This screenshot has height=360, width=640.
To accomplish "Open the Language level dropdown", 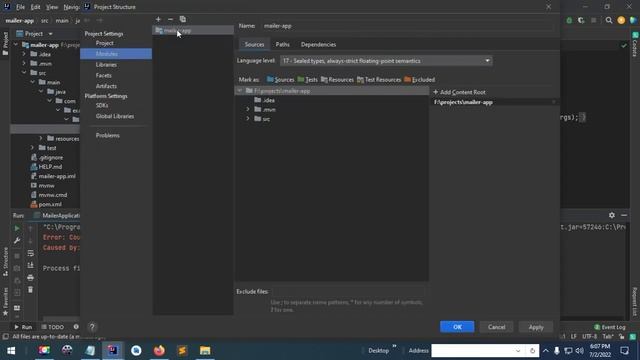I will [x=386, y=61].
